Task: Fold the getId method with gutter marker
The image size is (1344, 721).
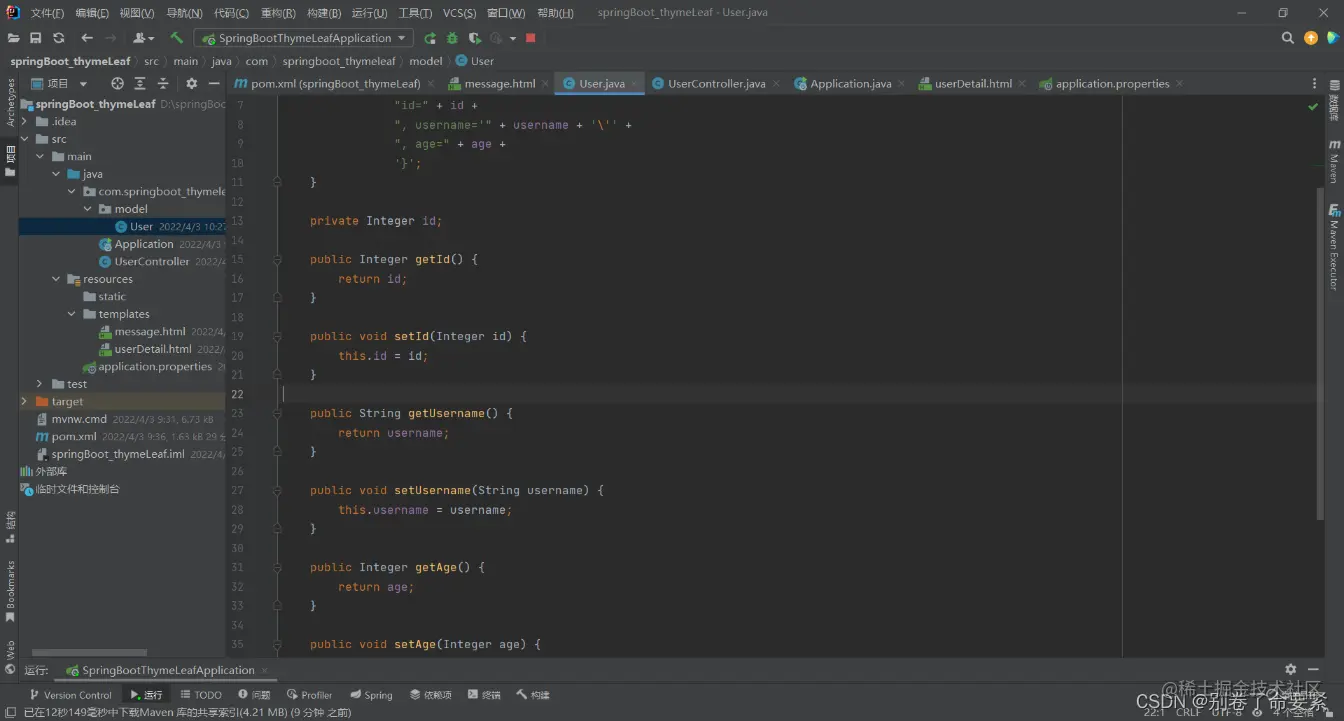Action: 278,259
